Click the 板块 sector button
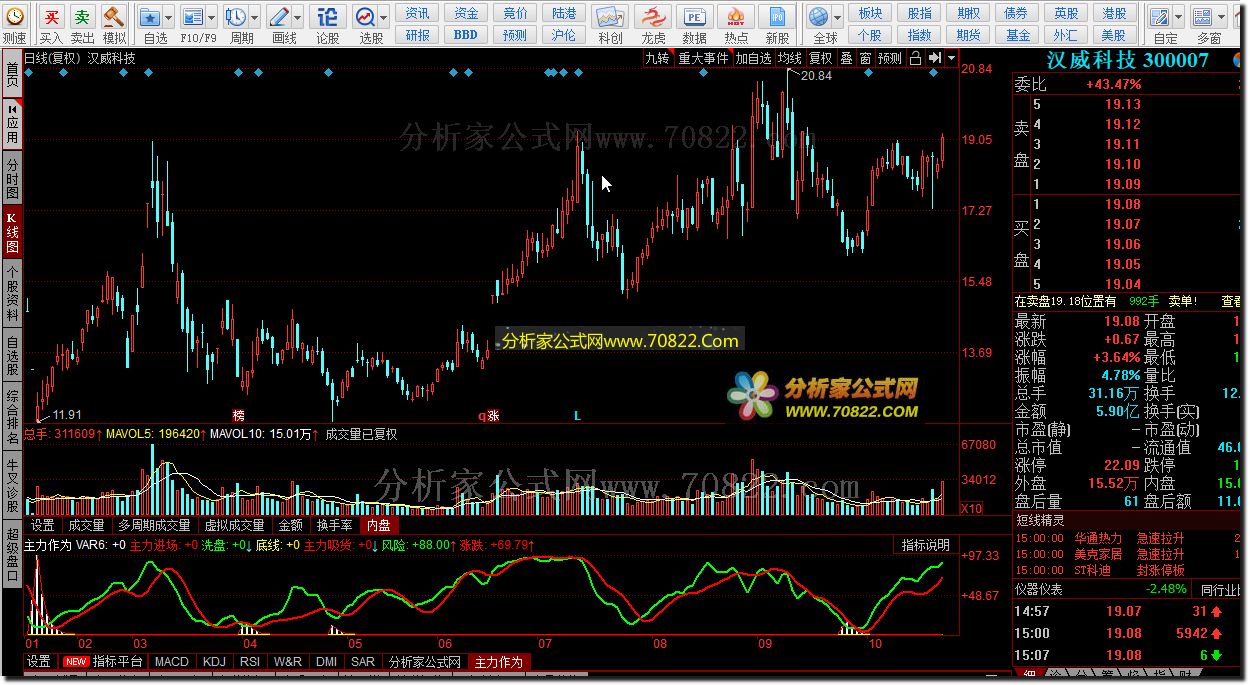The image size is (1250, 685). point(870,13)
